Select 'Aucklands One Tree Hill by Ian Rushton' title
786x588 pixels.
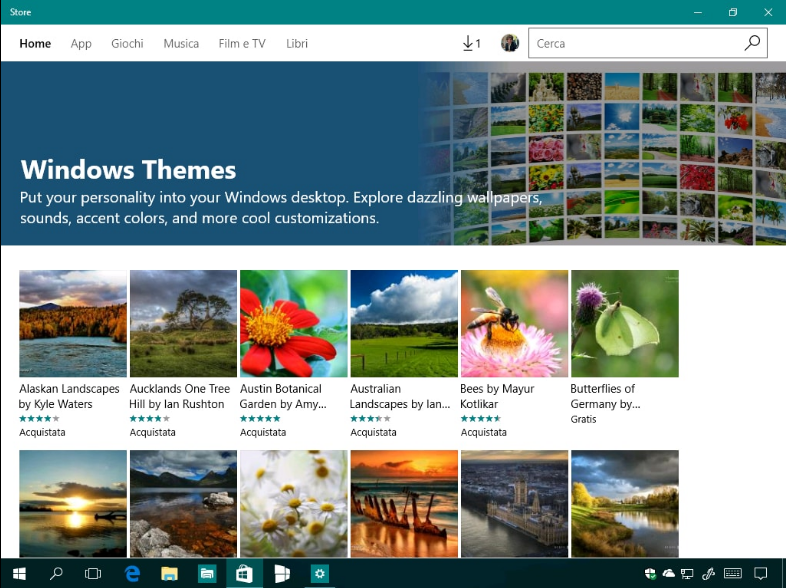pyautogui.click(x=179, y=396)
